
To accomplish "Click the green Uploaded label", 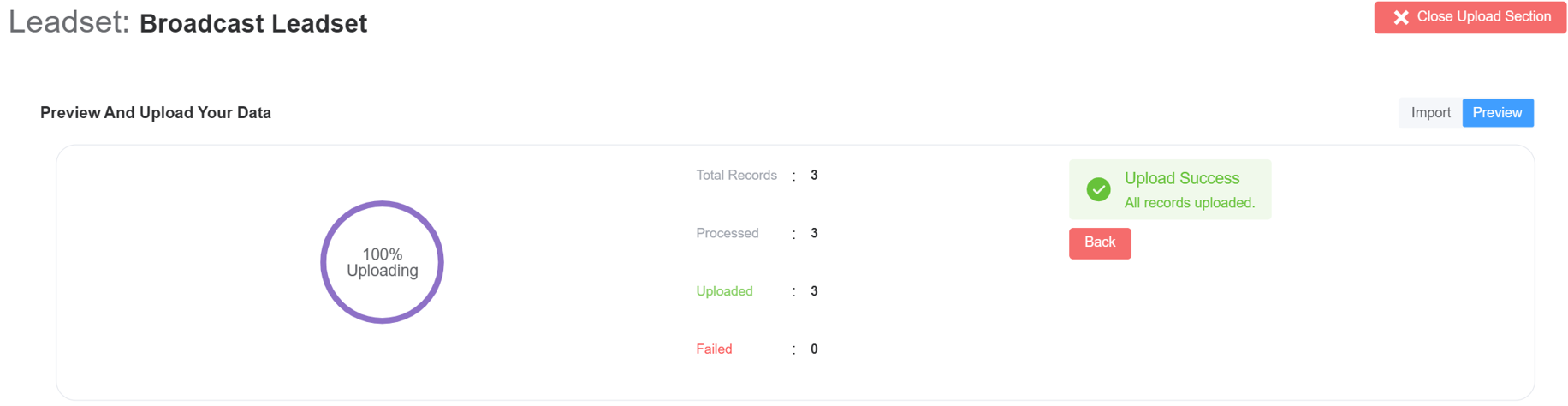I will (x=724, y=291).
